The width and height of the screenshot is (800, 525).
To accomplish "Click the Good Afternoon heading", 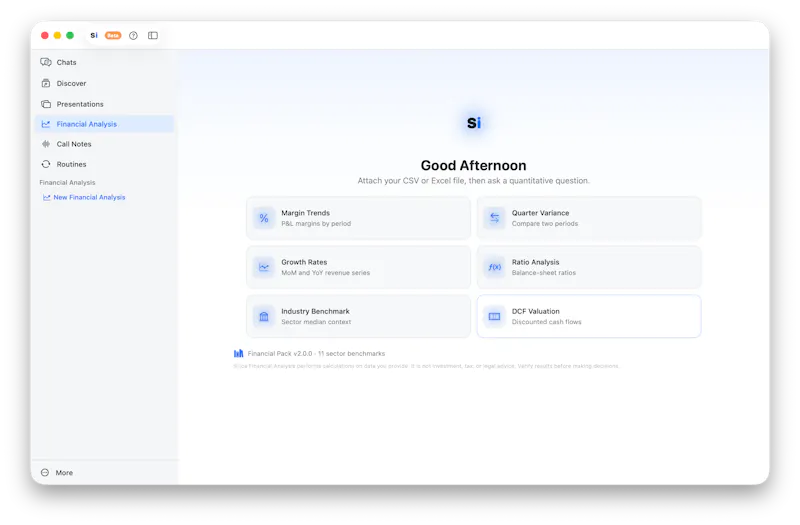I will 473,165.
